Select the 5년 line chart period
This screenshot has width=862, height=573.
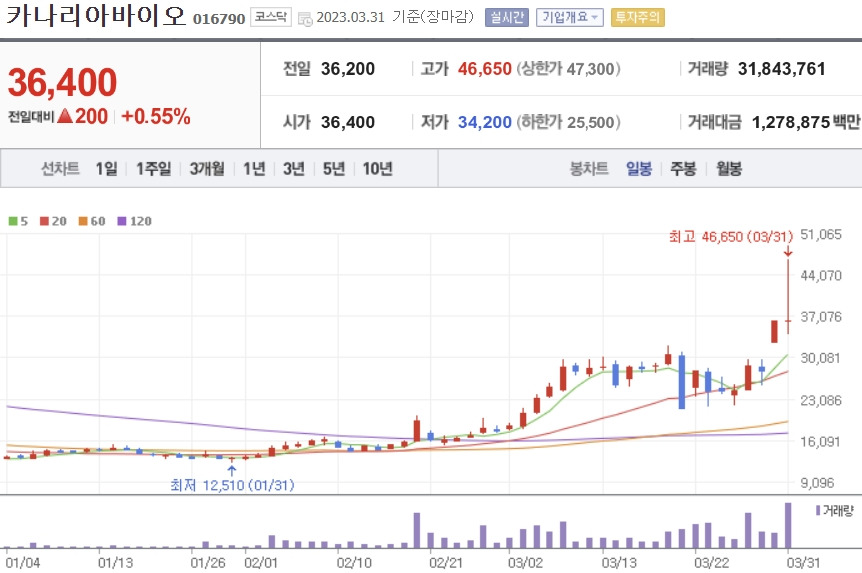pos(334,168)
